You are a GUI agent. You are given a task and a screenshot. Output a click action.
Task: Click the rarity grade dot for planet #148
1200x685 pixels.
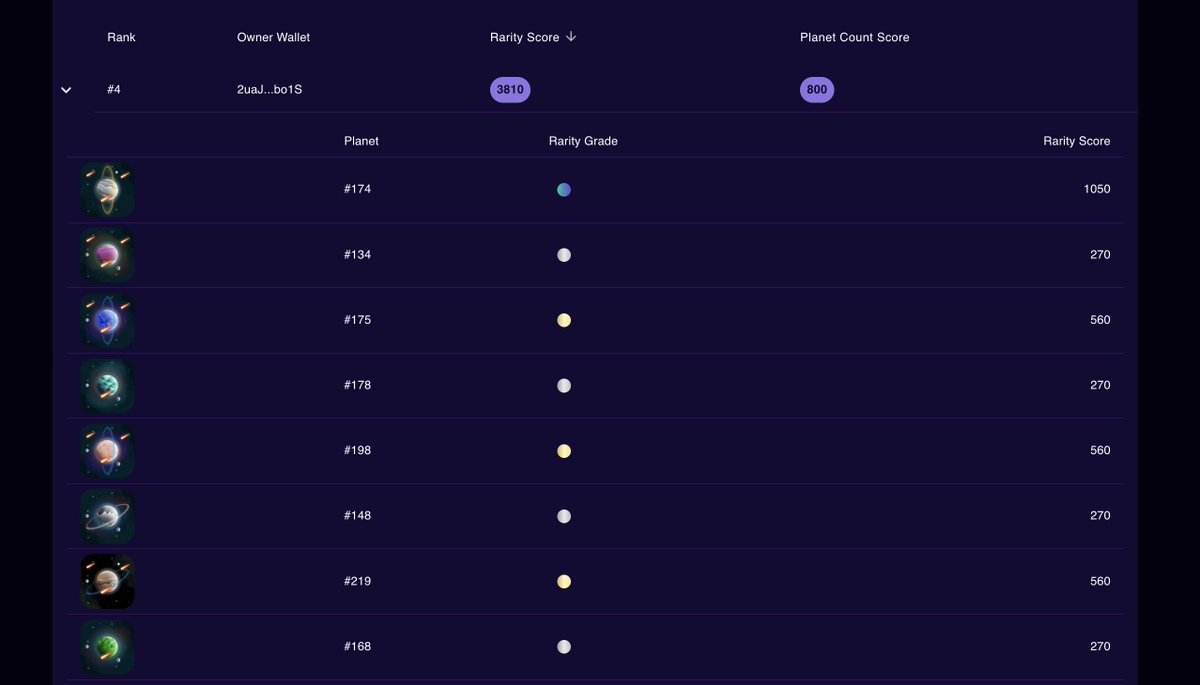coord(564,516)
